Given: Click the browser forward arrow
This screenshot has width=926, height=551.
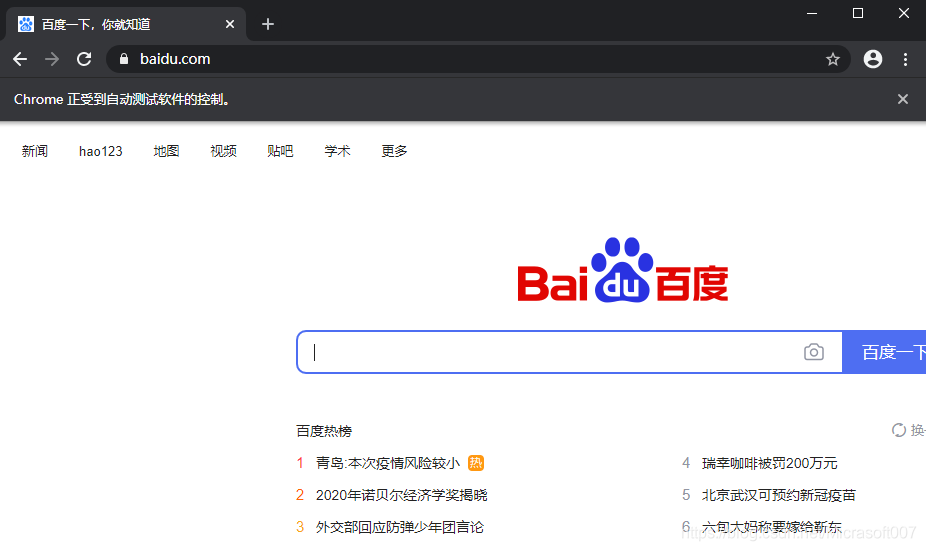Looking at the screenshot, I should point(52,59).
